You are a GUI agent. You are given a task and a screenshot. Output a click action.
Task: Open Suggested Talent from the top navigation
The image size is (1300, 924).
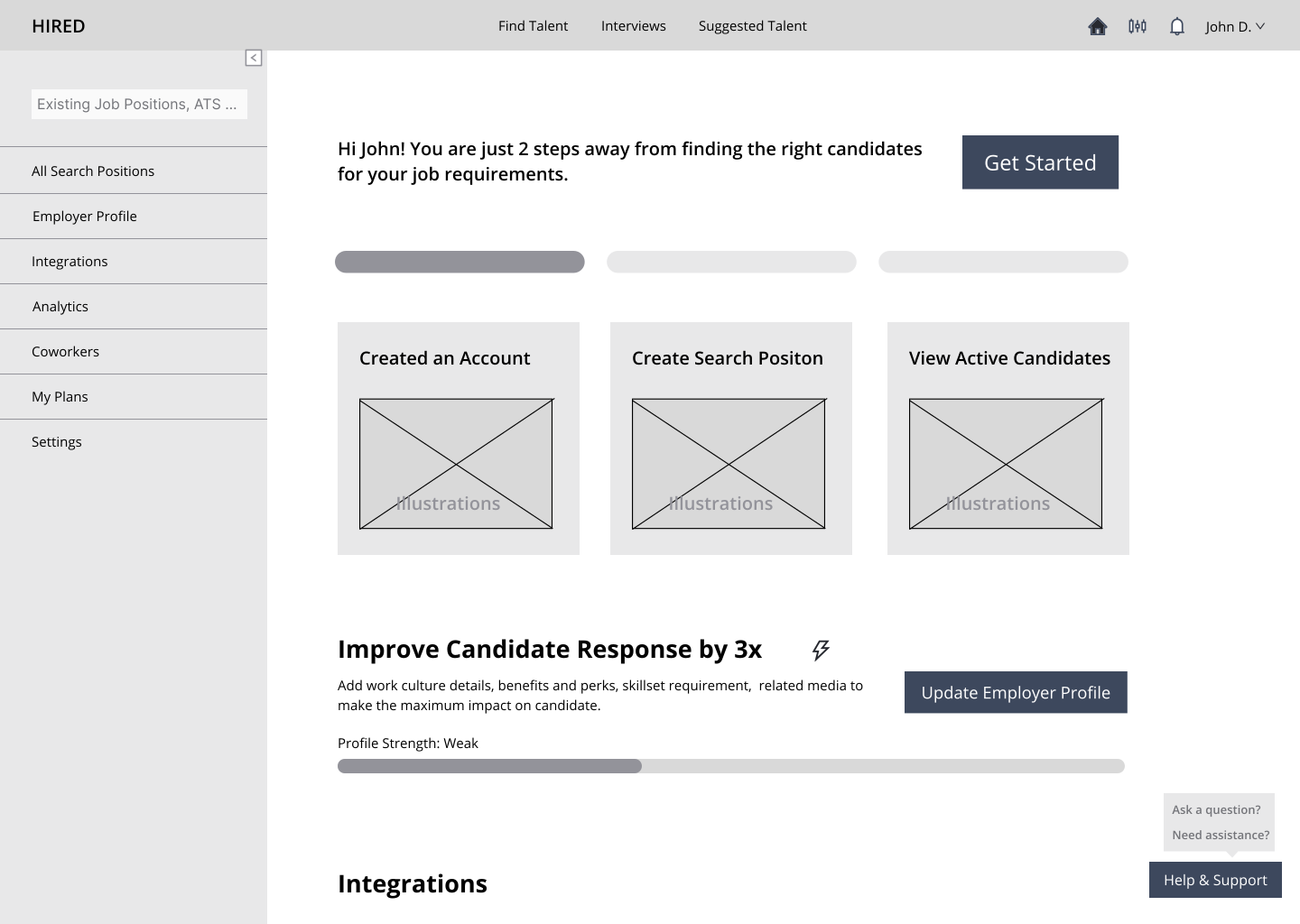coord(752,26)
